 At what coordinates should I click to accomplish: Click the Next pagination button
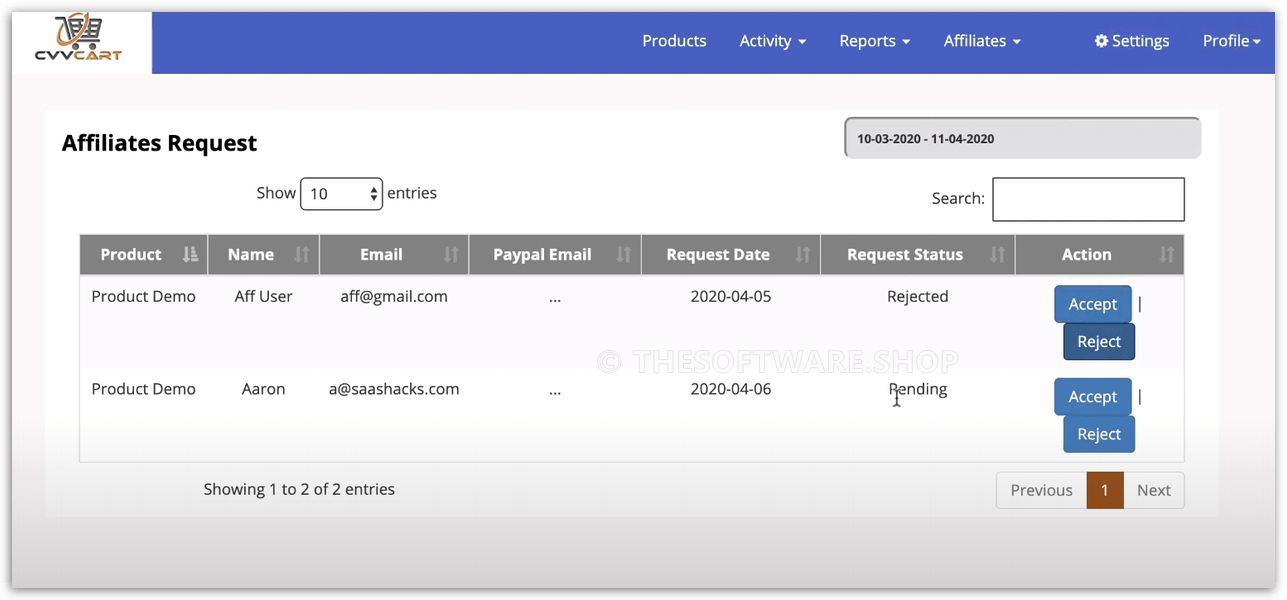click(1153, 490)
